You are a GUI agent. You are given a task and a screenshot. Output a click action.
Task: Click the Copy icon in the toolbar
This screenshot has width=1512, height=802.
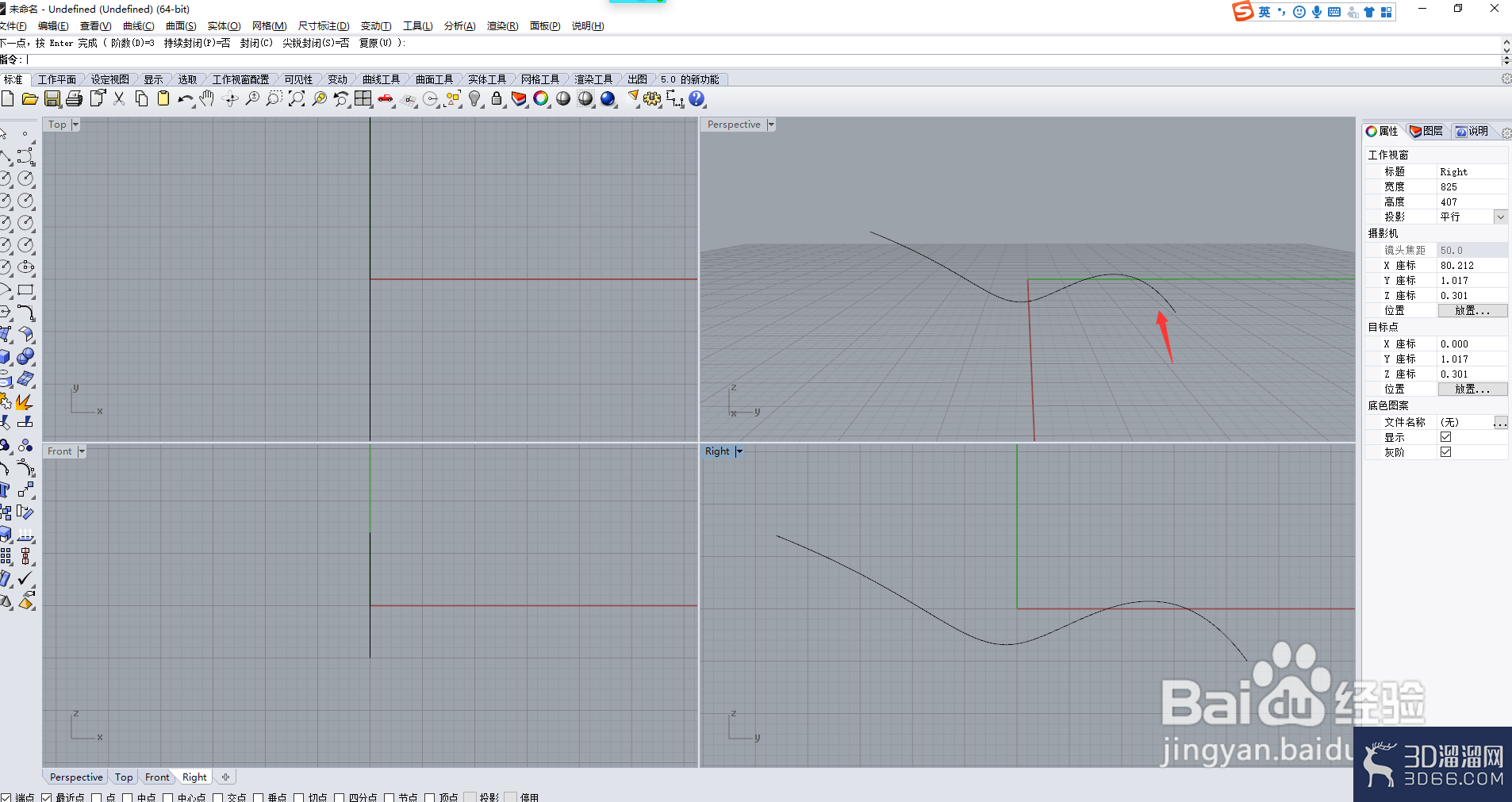tap(141, 98)
